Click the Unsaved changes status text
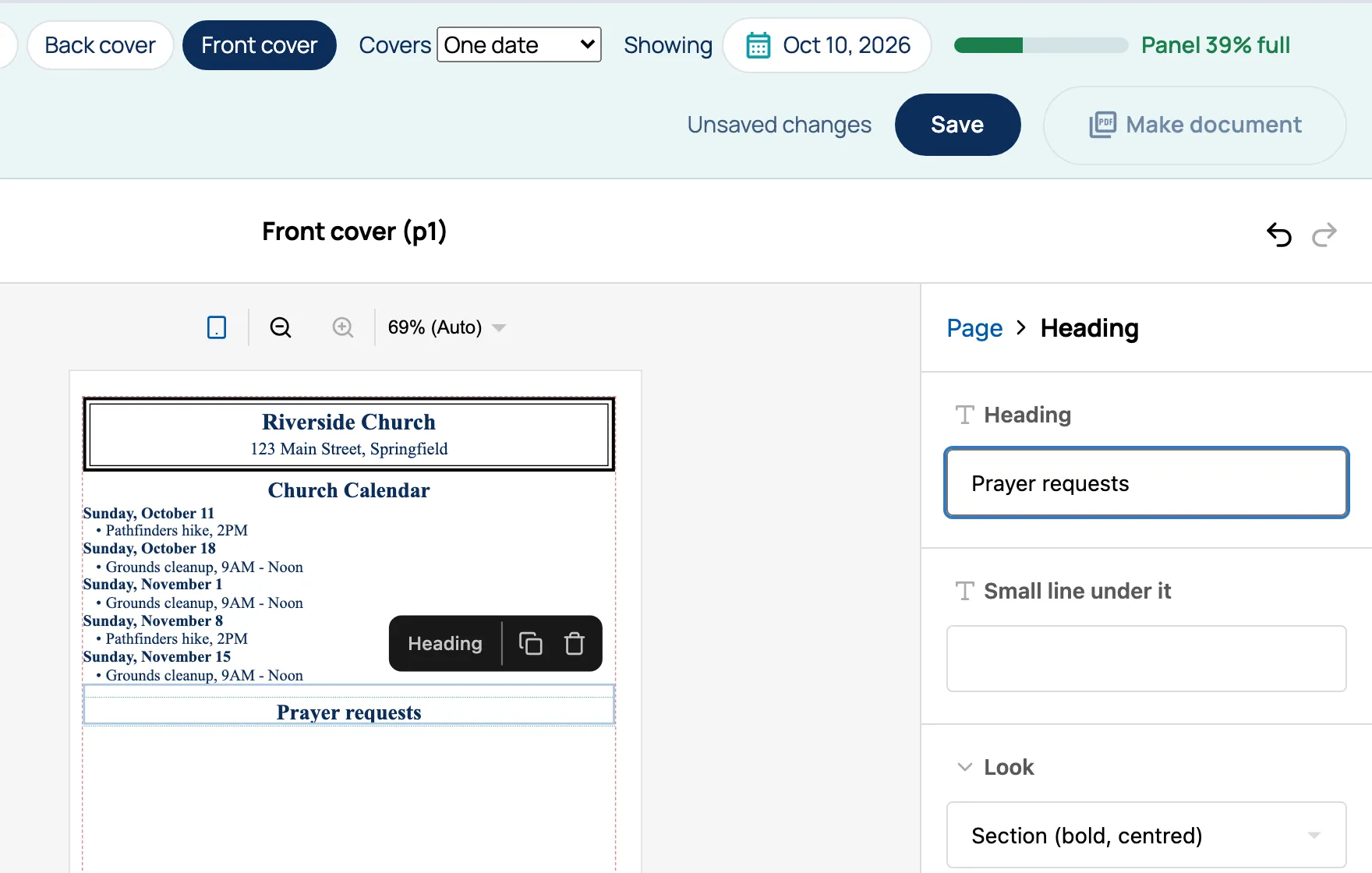Viewport: 1372px width, 873px height. pos(780,125)
